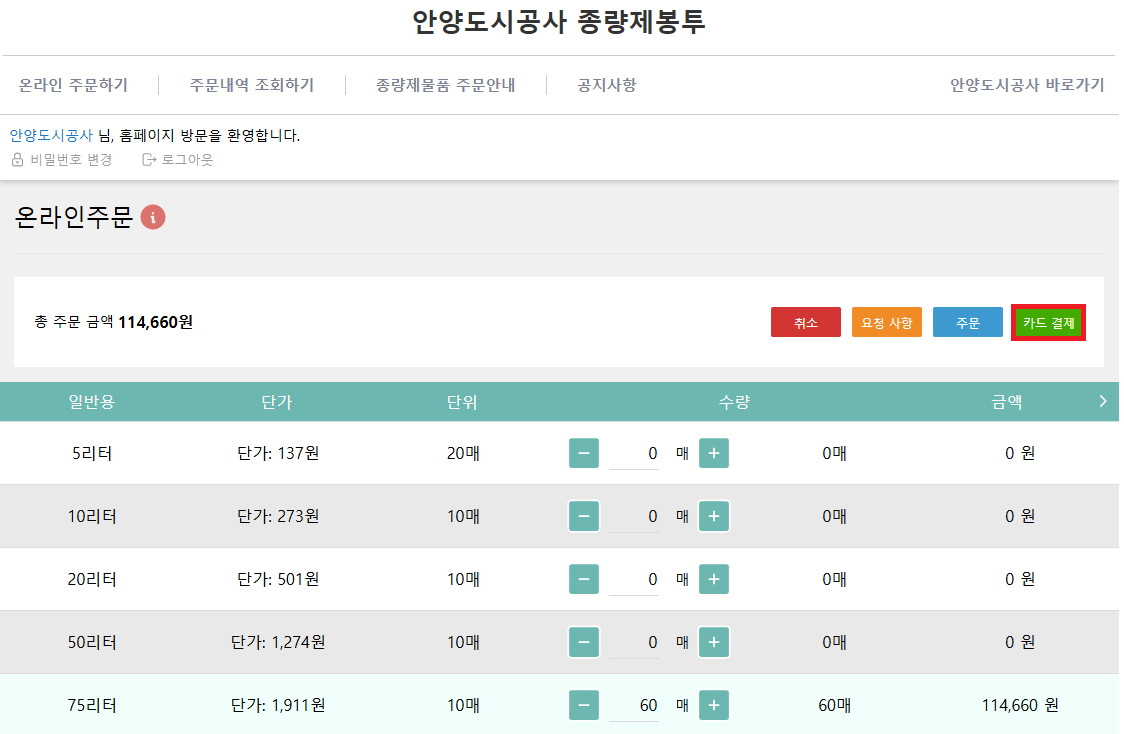Click the plus button for 5리터 bags
Screen dimensions: 1124x734
713,453
